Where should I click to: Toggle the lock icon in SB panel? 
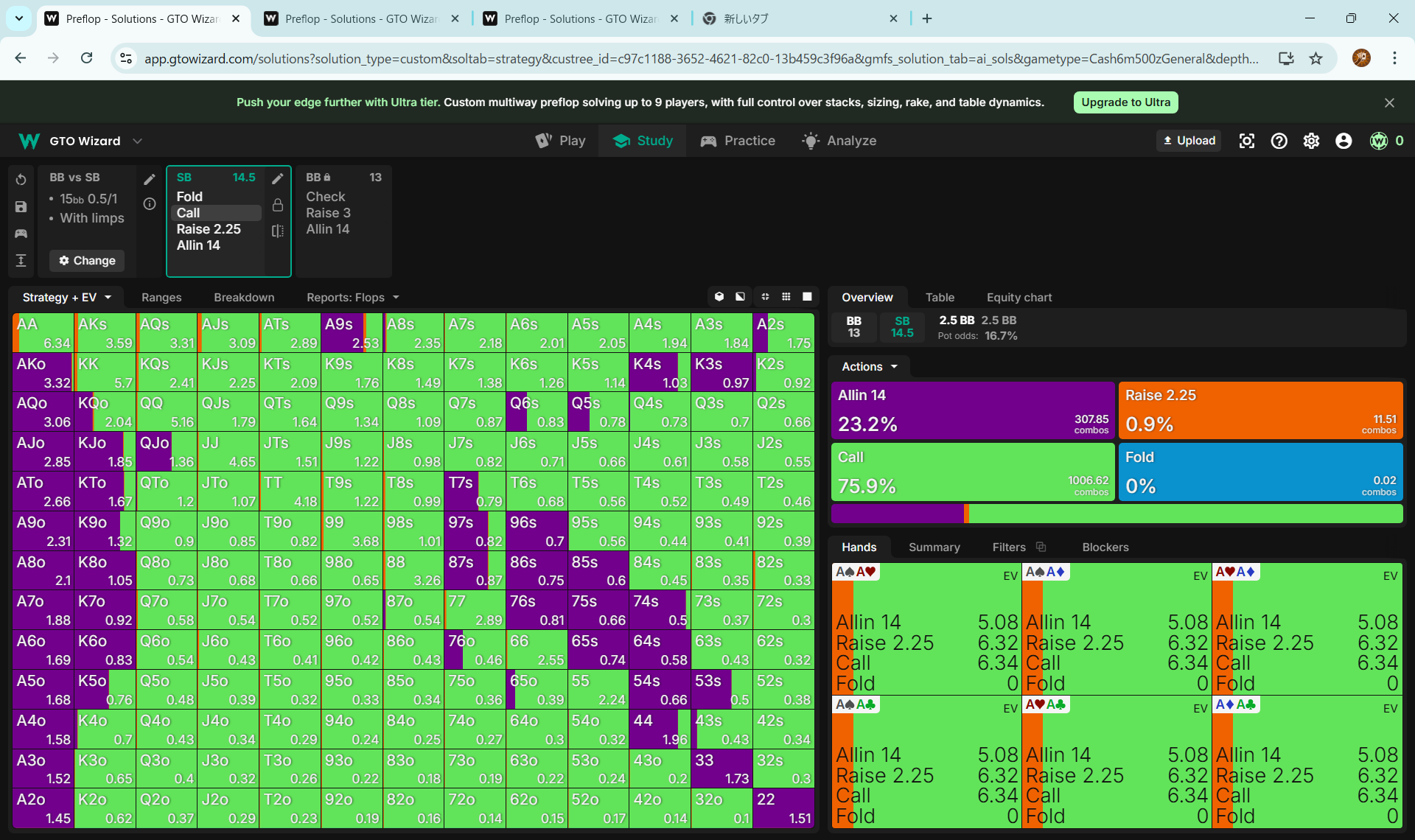point(278,205)
